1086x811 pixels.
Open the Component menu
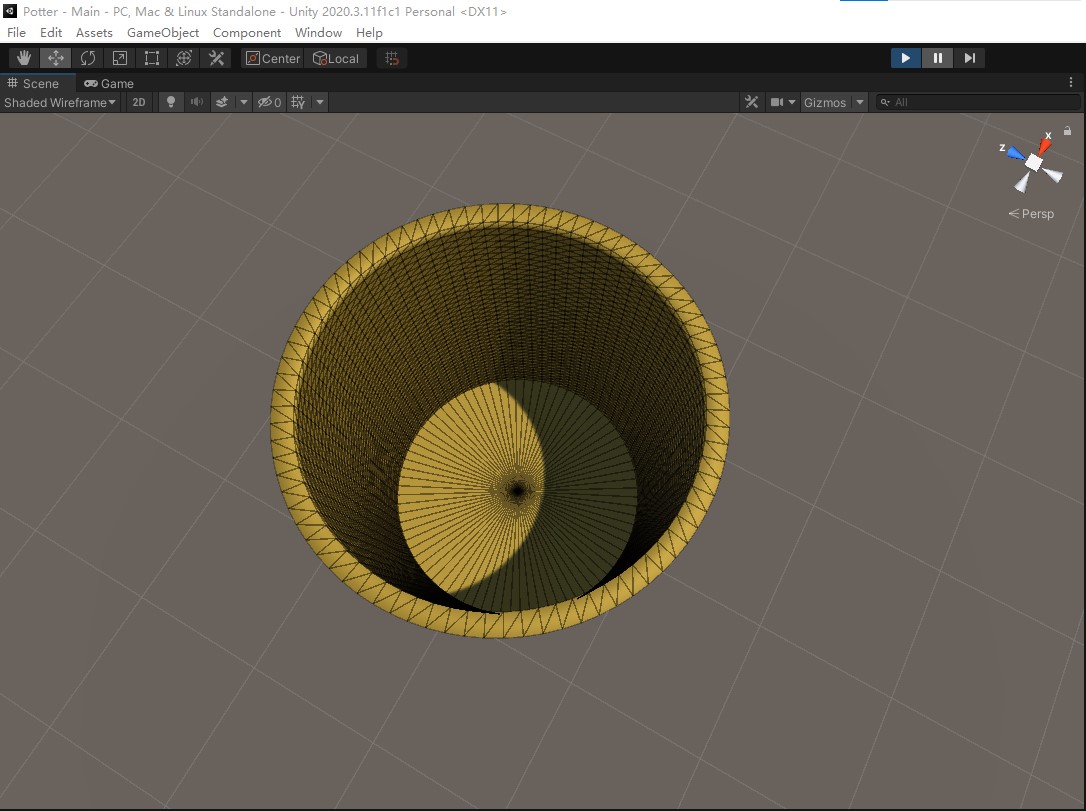(x=247, y=33)
